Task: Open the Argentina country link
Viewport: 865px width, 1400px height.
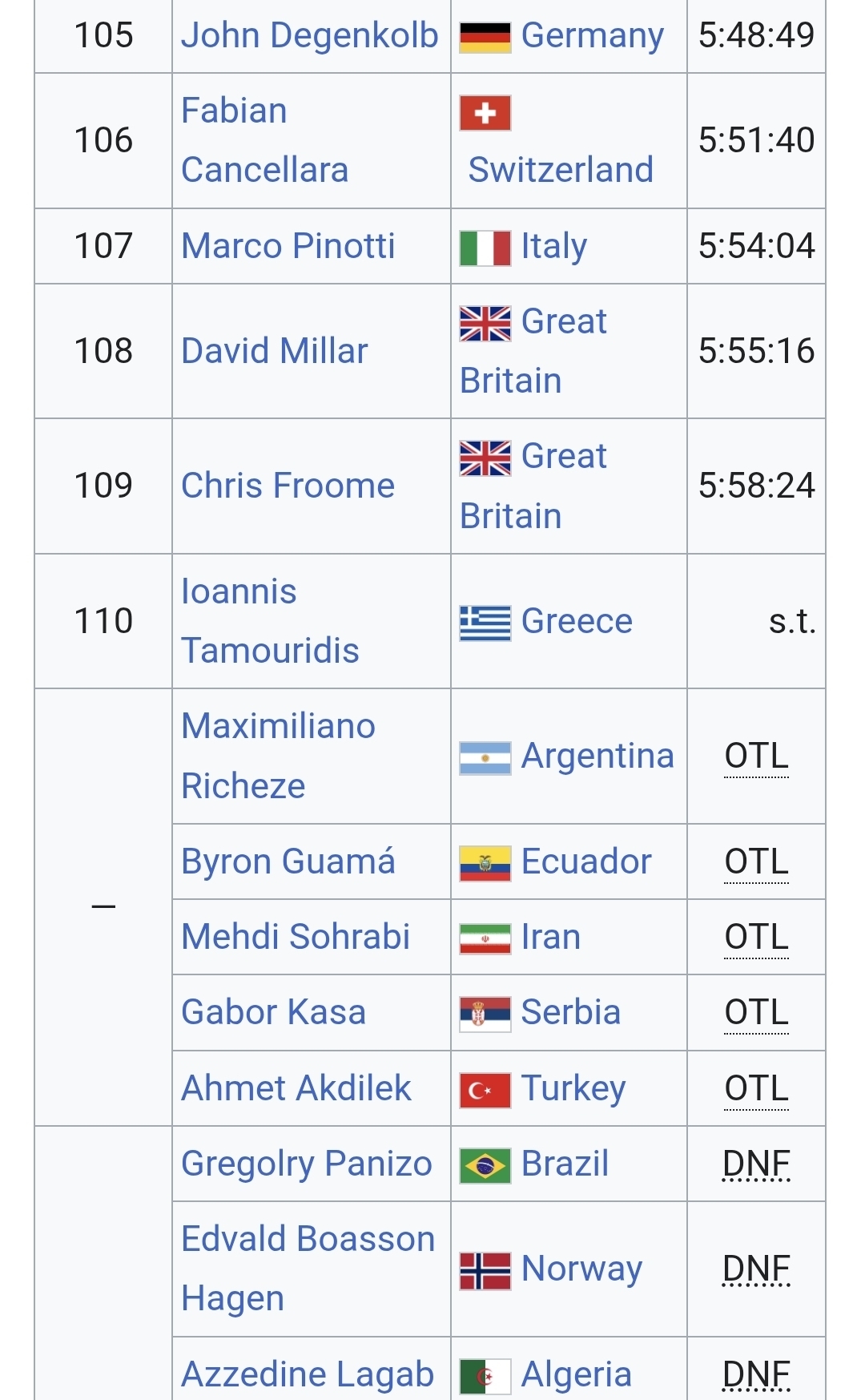Action: click(x=597, y=756)
